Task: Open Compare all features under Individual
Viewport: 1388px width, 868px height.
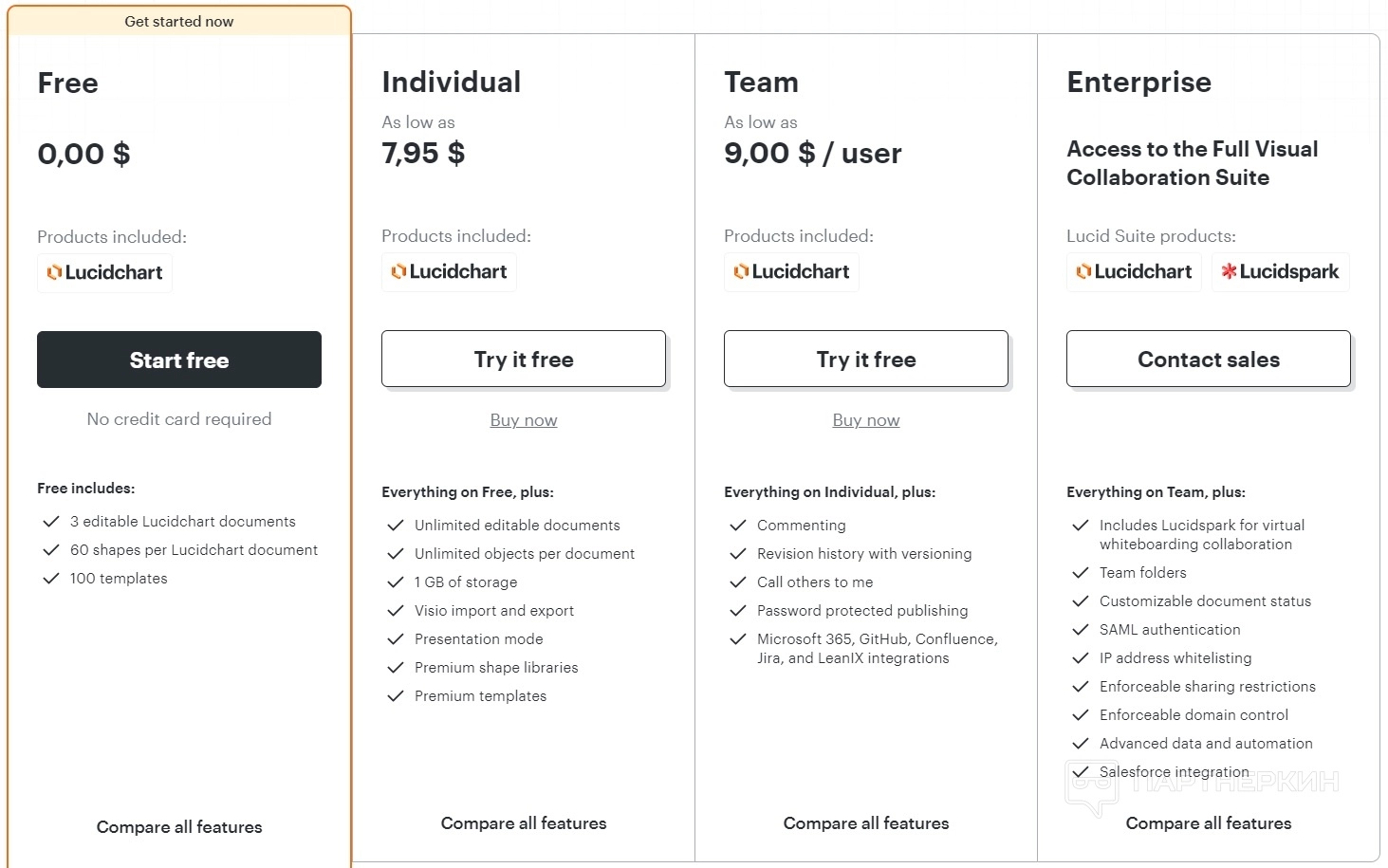Action: click(x=524, y=823)
